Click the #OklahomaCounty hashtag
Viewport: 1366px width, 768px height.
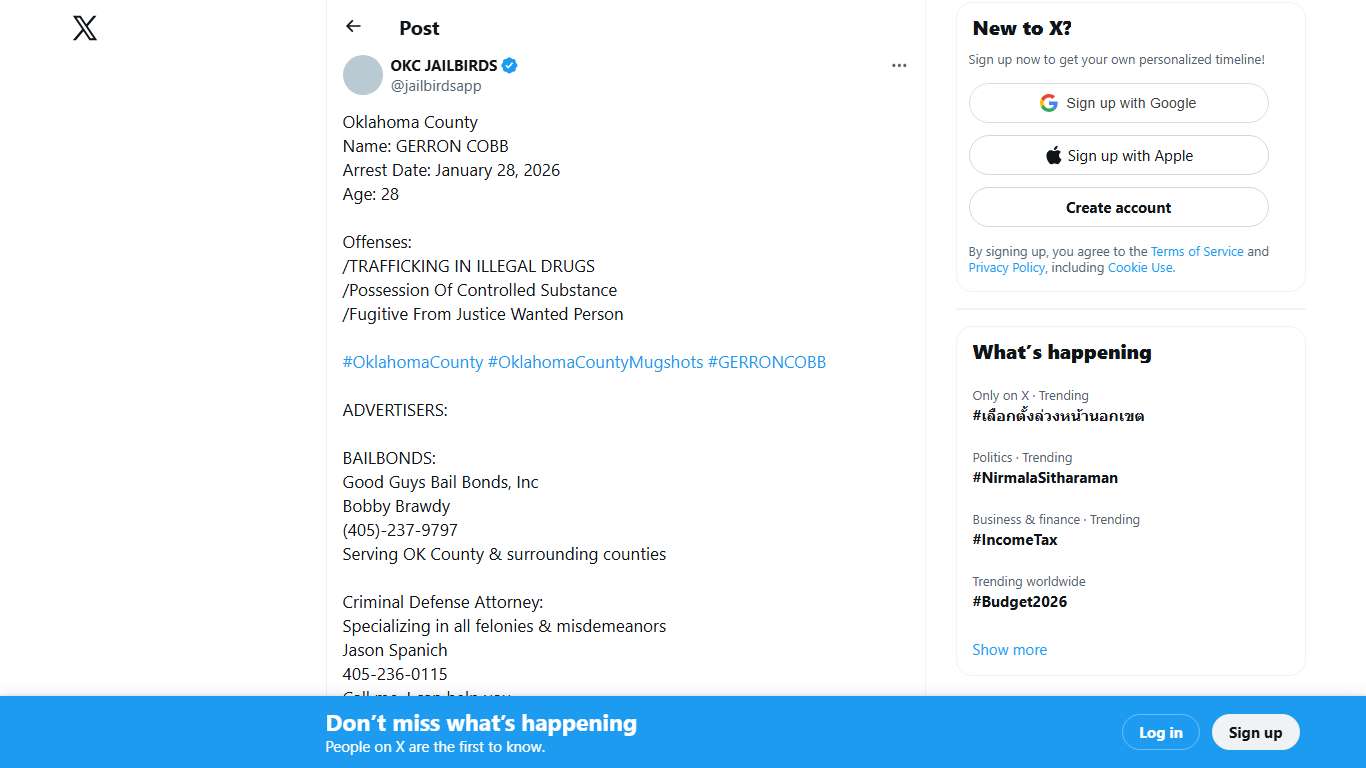tap(413, 362)
